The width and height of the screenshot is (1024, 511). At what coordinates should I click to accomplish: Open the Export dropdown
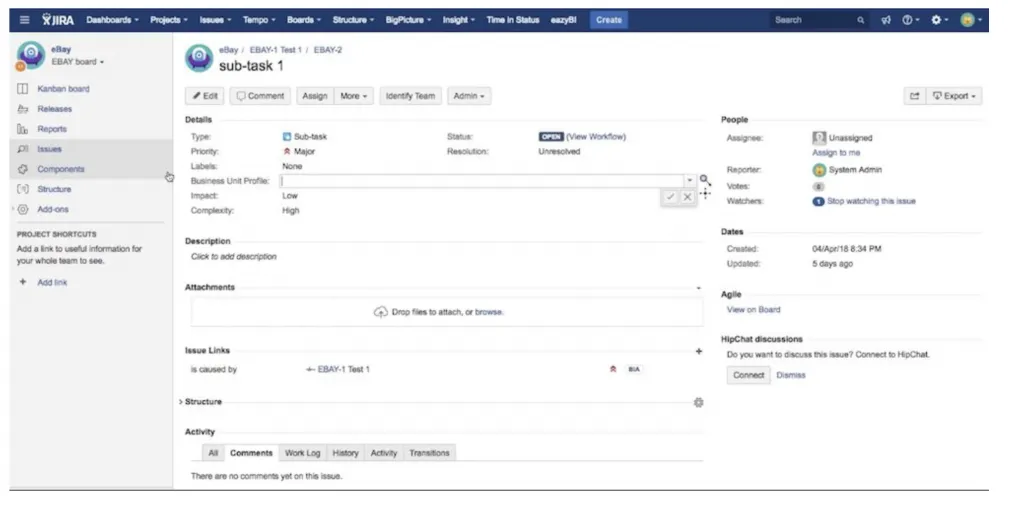tap(954, 96)
